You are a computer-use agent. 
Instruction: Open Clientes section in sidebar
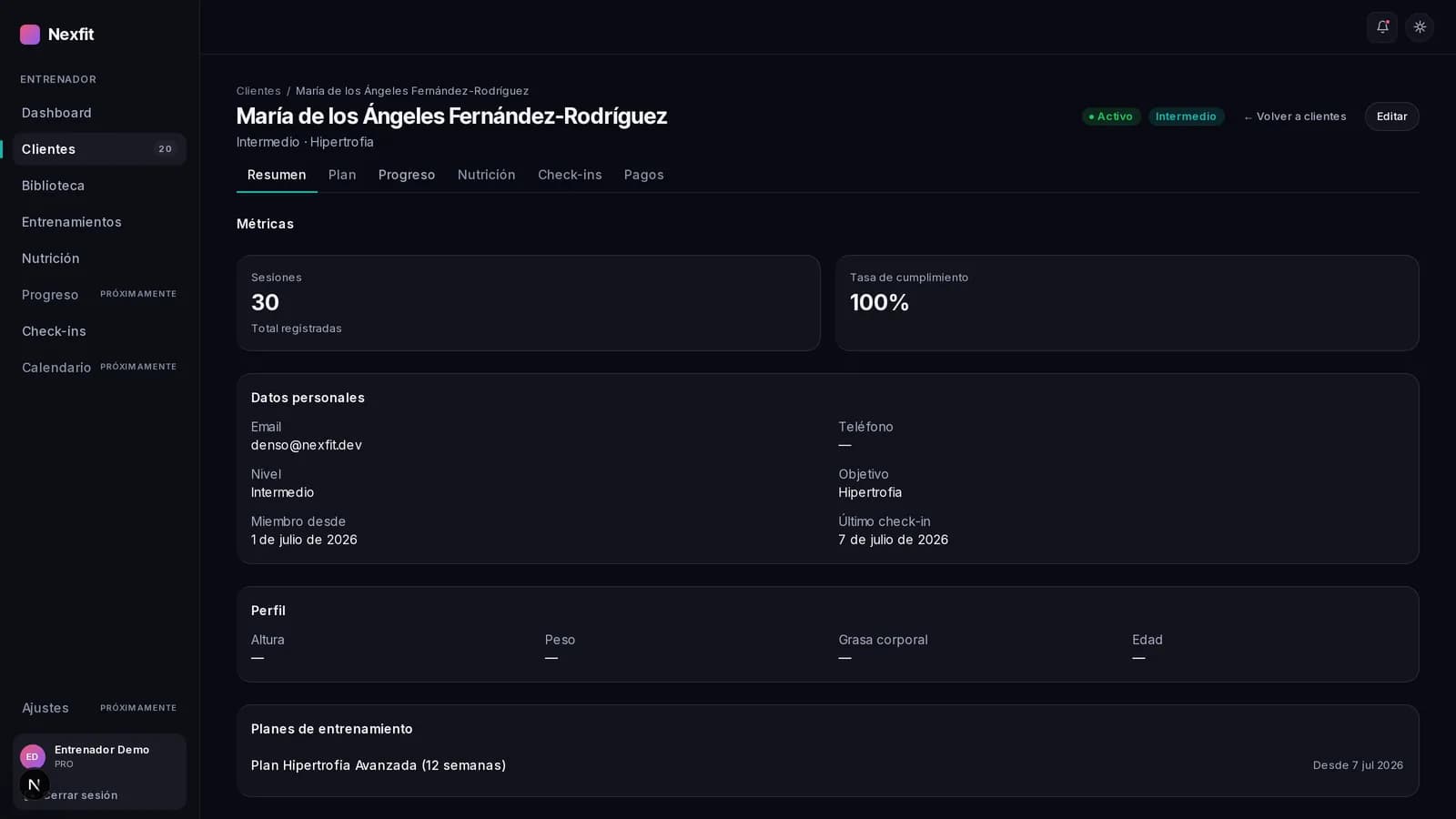click(99, 149)
